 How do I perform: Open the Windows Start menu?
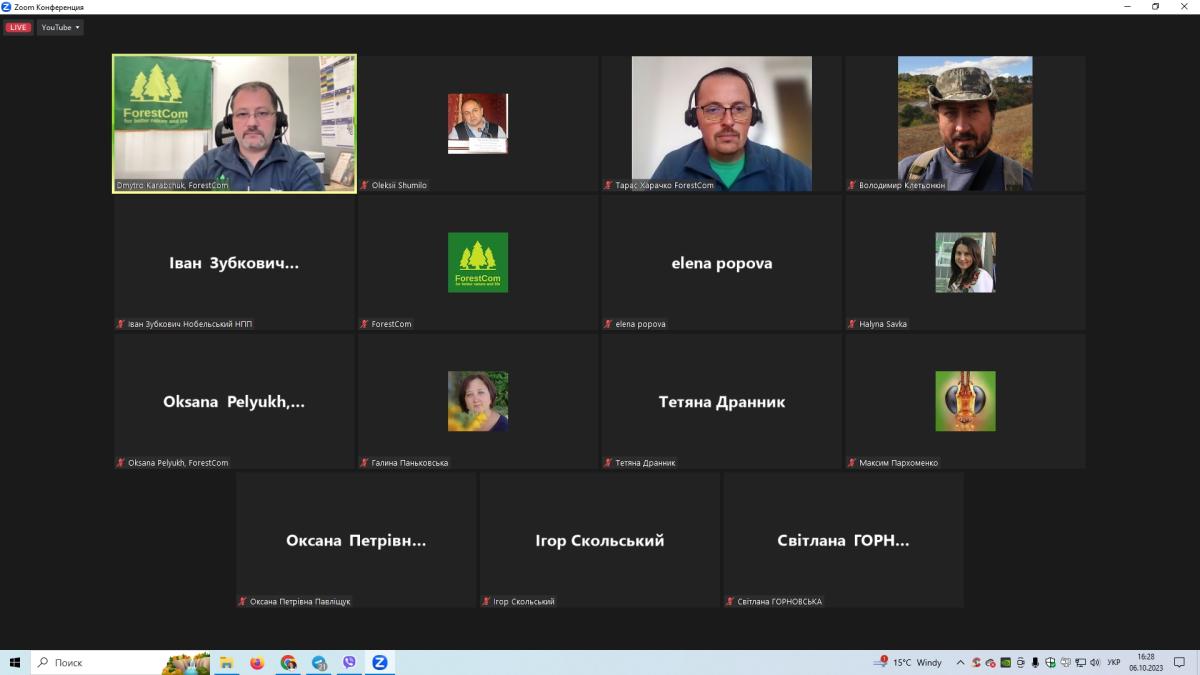[15, 662]
